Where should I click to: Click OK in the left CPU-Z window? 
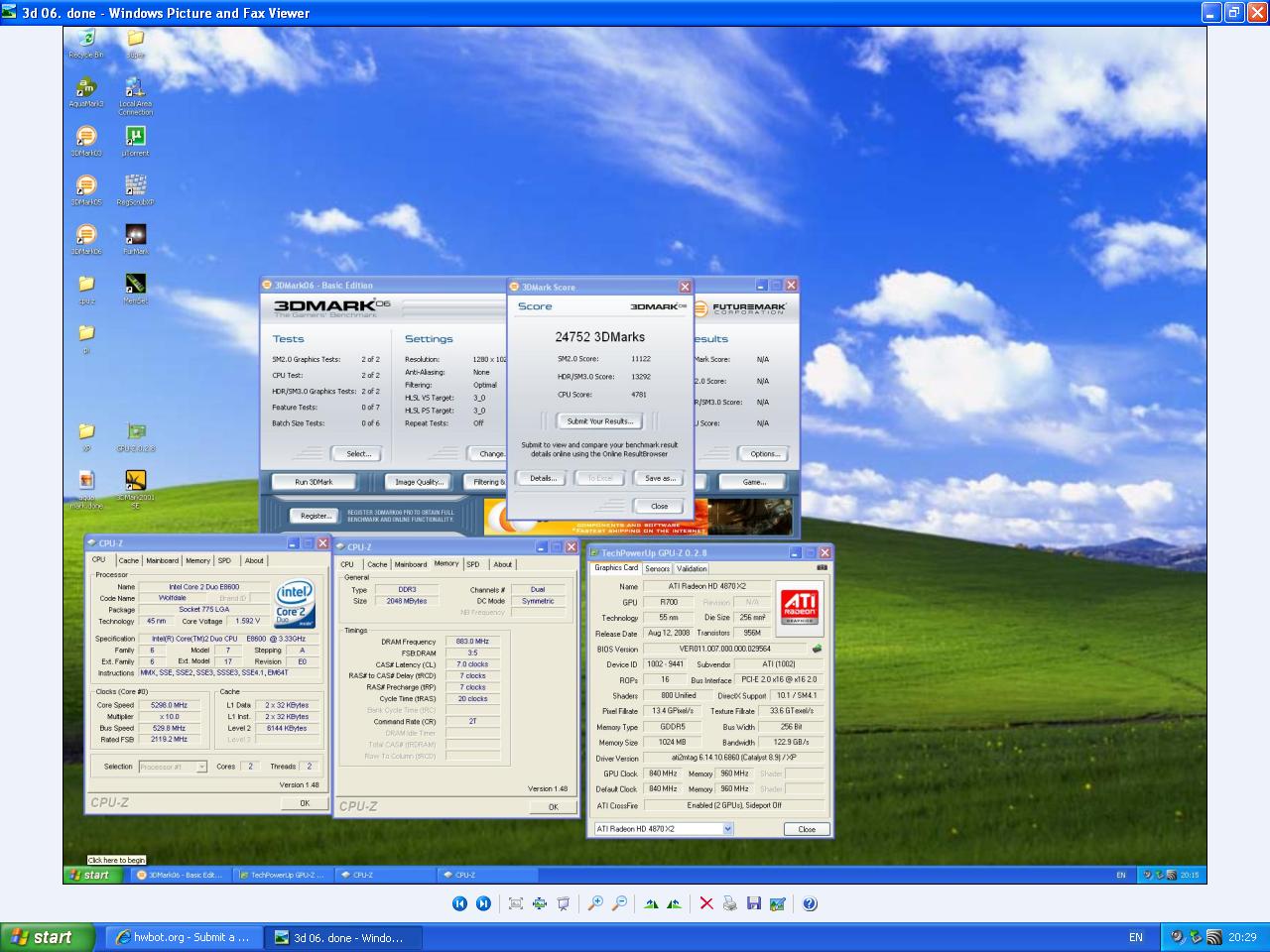pos(305,803)
